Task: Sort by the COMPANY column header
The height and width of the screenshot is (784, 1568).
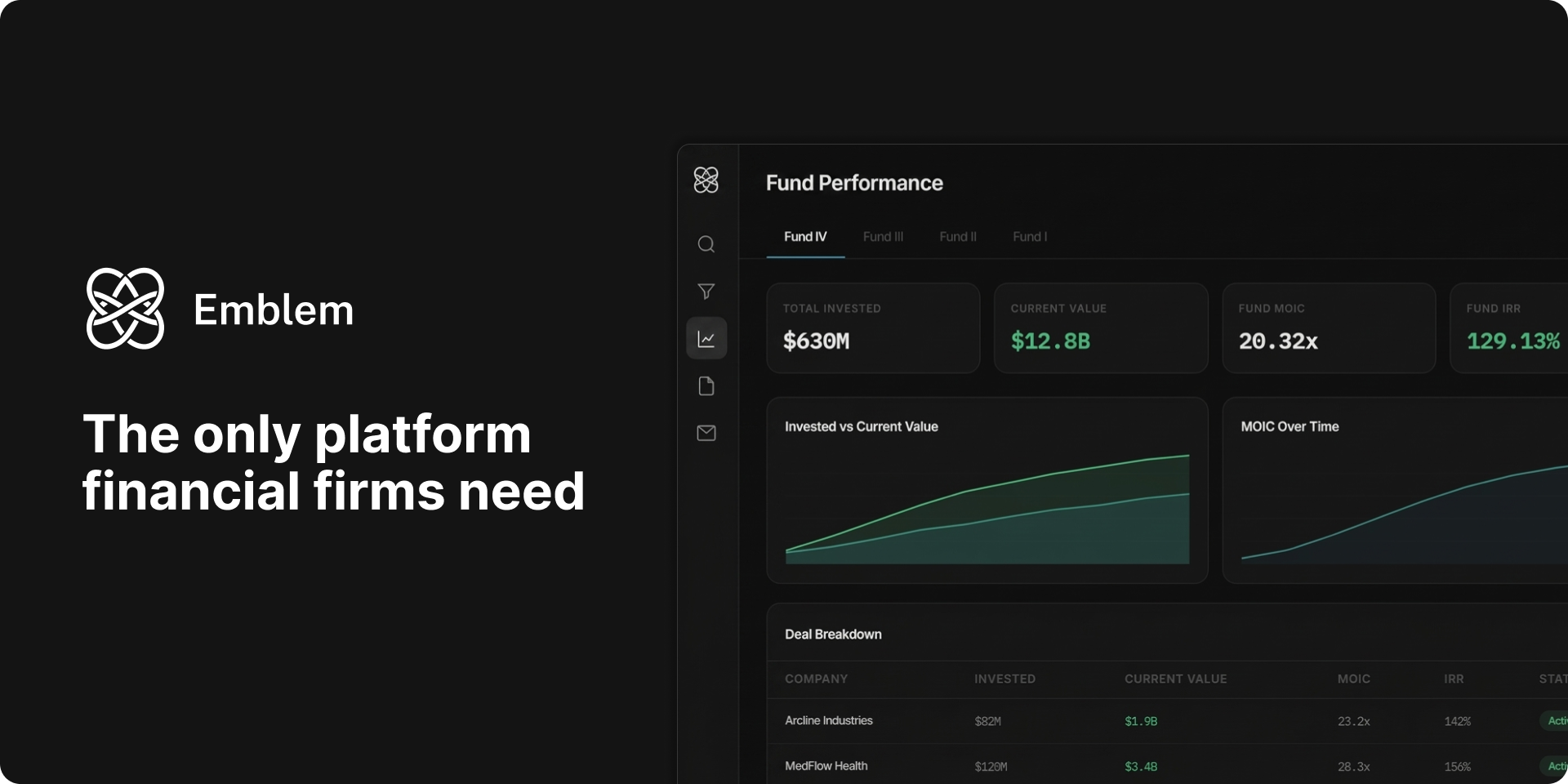Action: click(816, 679)
